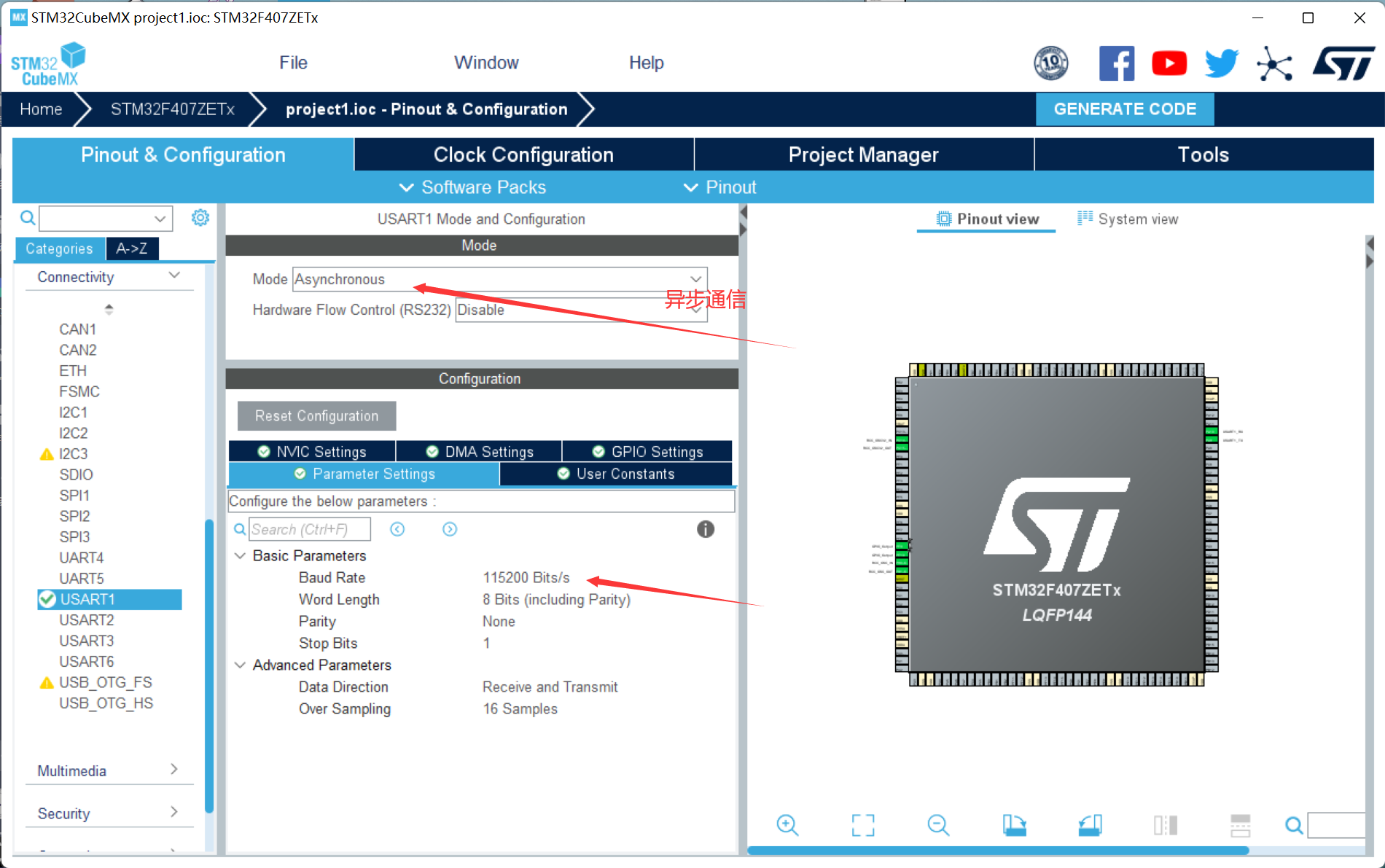Select CAN1 in peripheral list

tap(77, 329)
